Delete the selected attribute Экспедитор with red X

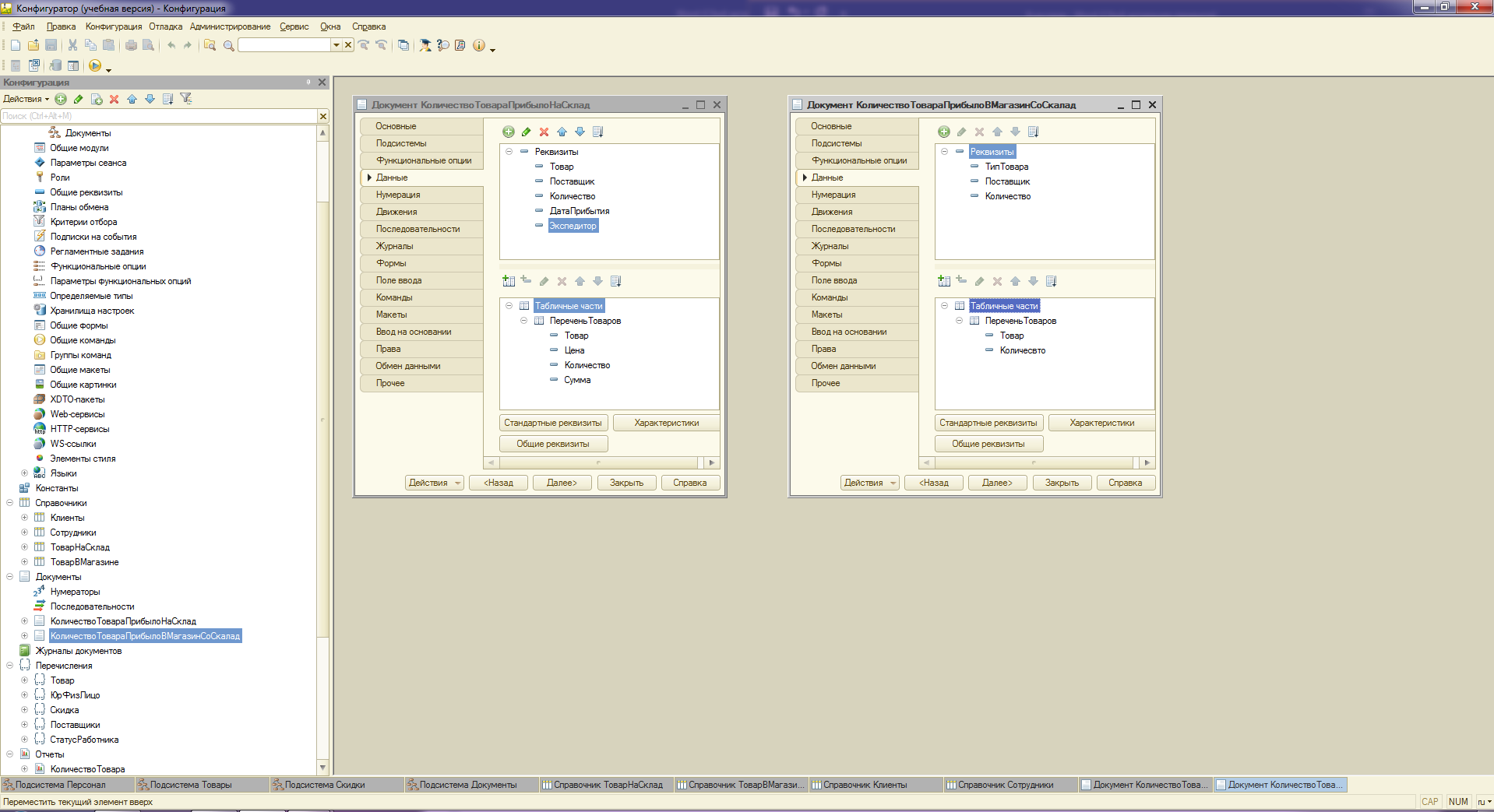(x=544, y=132)
